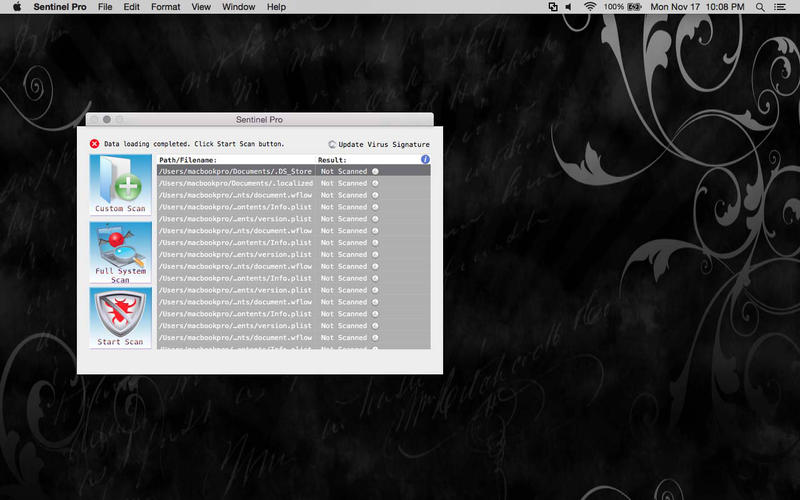Open the Window menu
The image size is (800, 500).
click(x=238, y=7)
